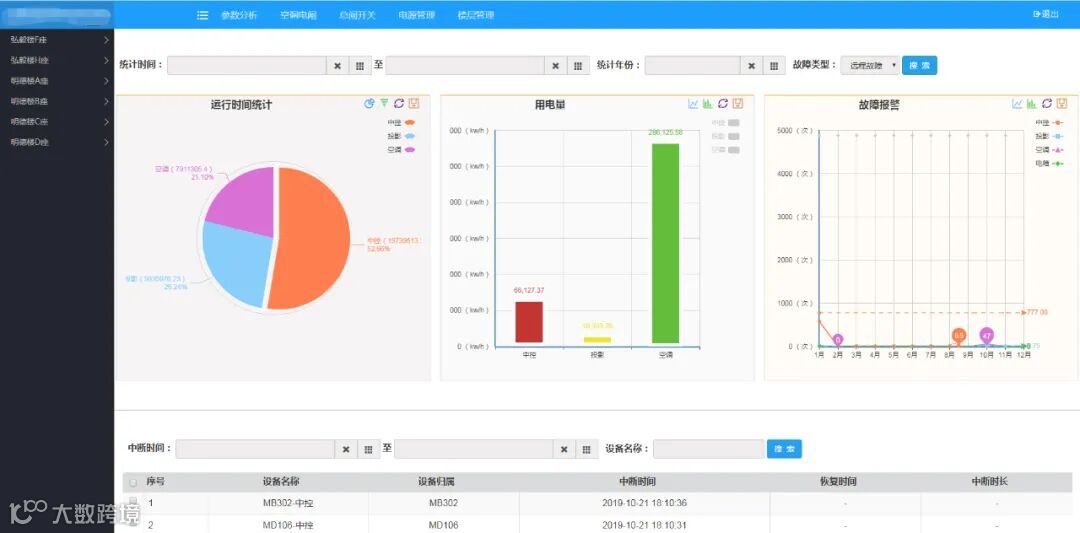Clear the 统计时间 end date field
This screenshot has width=1080, height=533.
click(x=556, y=66)
